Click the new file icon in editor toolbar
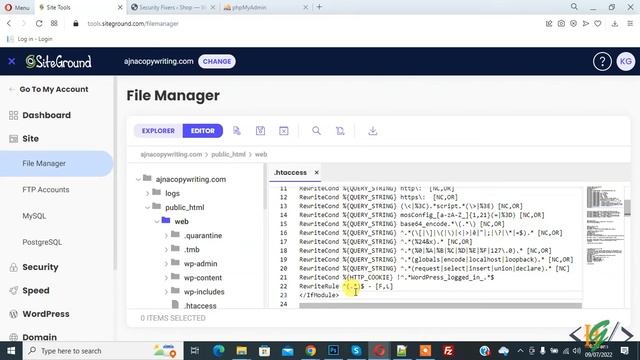 click(237, 131)
